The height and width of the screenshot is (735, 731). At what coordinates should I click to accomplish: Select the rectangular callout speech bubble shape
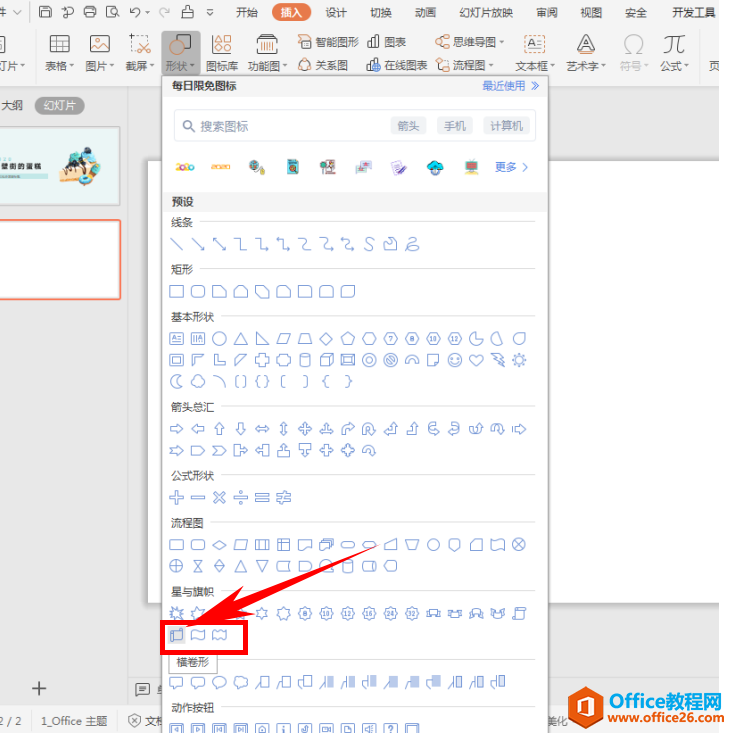(x=176, y=682)
